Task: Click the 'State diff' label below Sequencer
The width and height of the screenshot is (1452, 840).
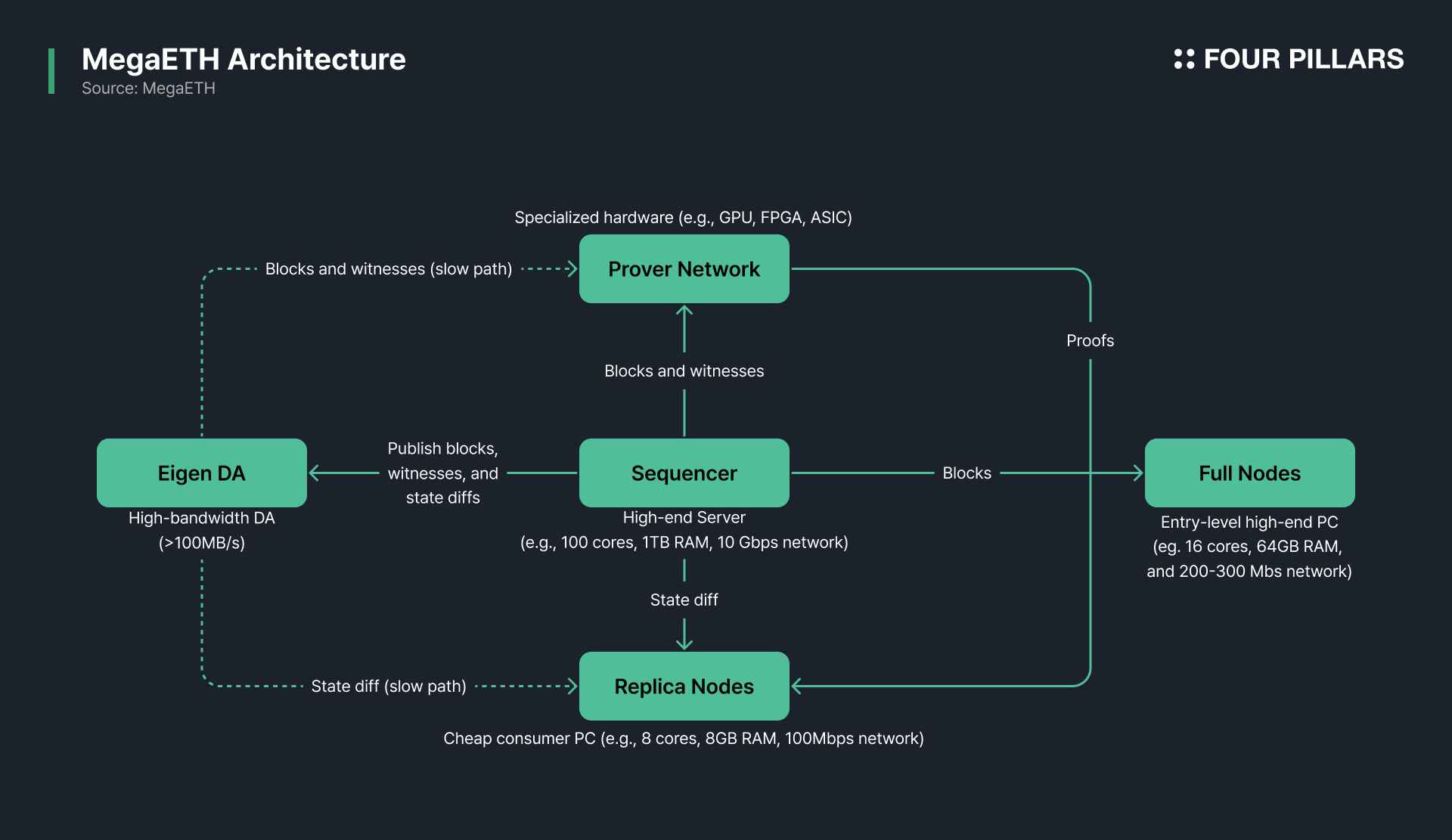Action: click(684, 600)
